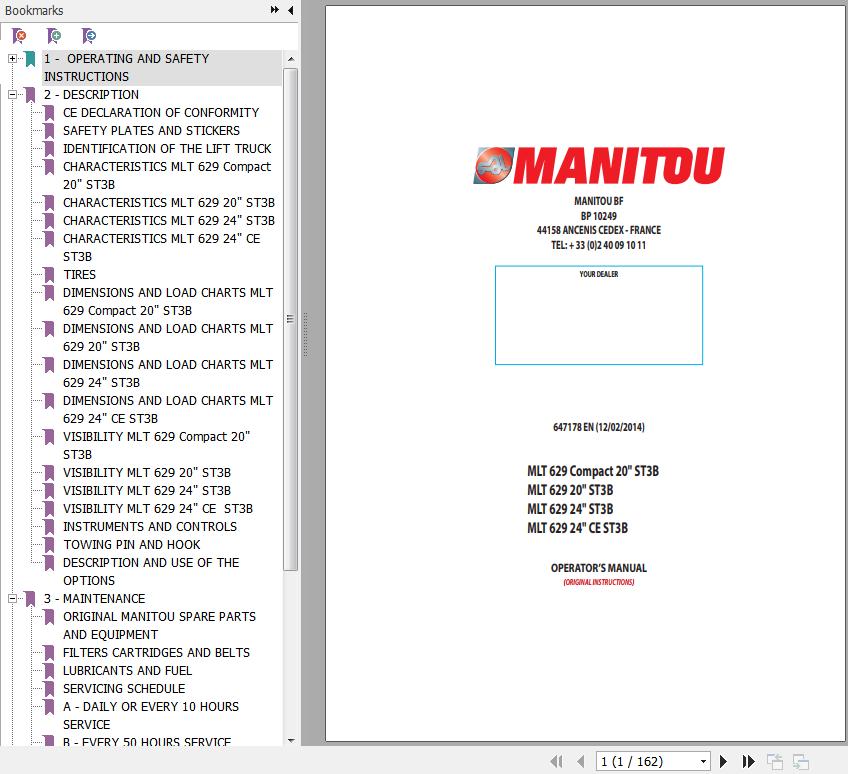Click the MLT 629 Compact 20" ST3B model line

tap(593, 471)
